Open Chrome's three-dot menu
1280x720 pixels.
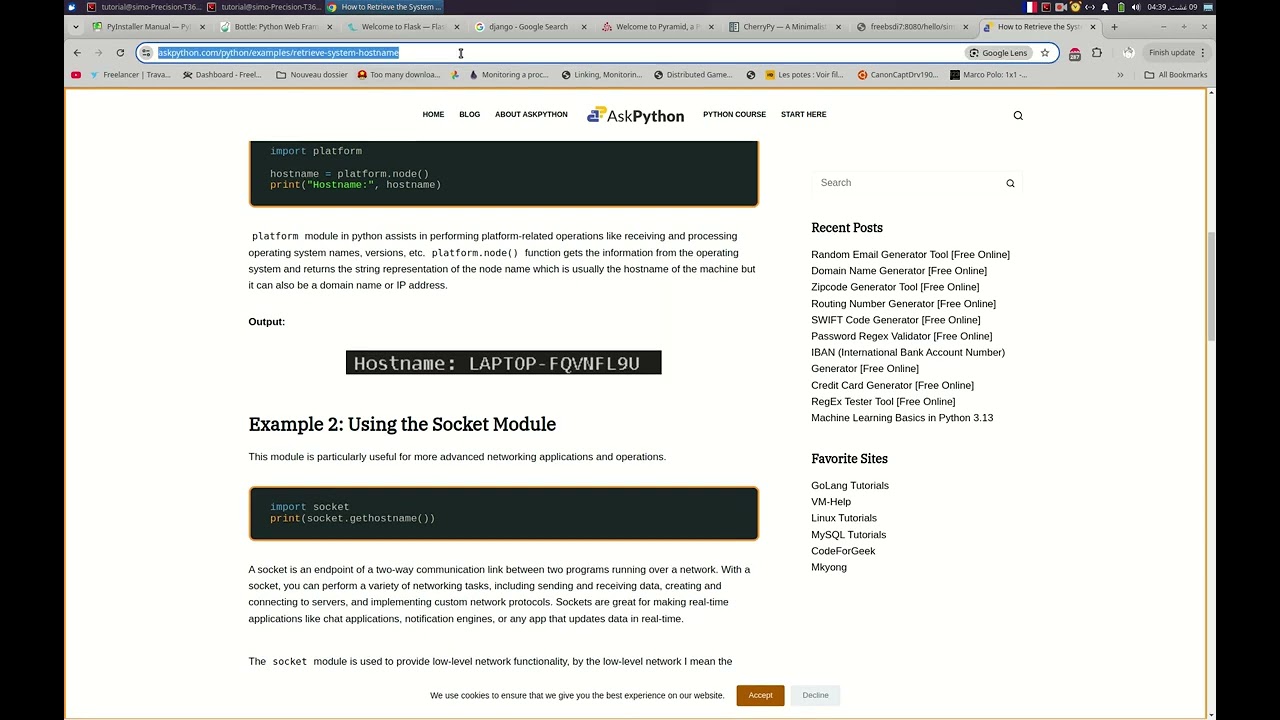(1203, 52)
